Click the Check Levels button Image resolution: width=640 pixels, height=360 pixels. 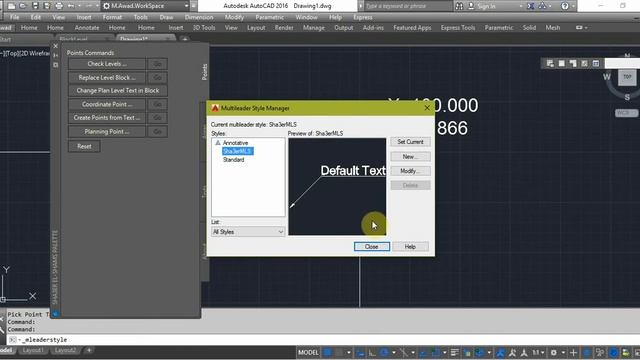tap(107, 64)
